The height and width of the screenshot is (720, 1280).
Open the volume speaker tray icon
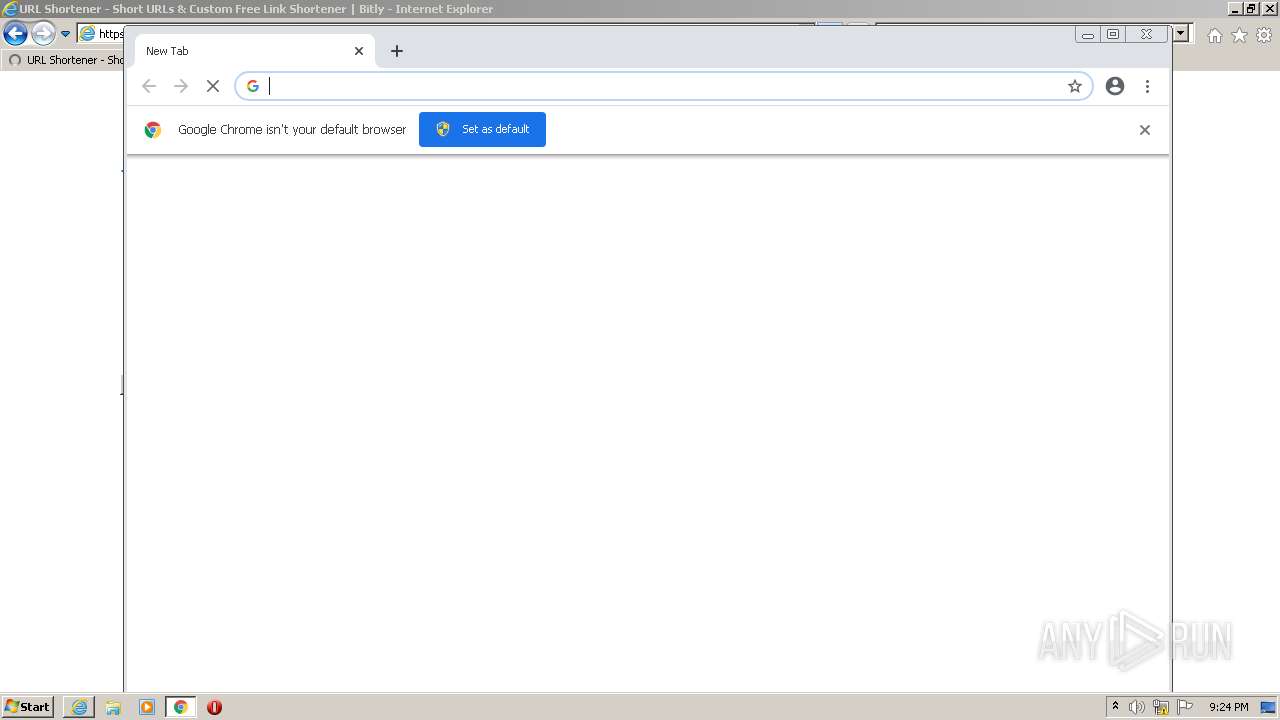(1137, 707)
